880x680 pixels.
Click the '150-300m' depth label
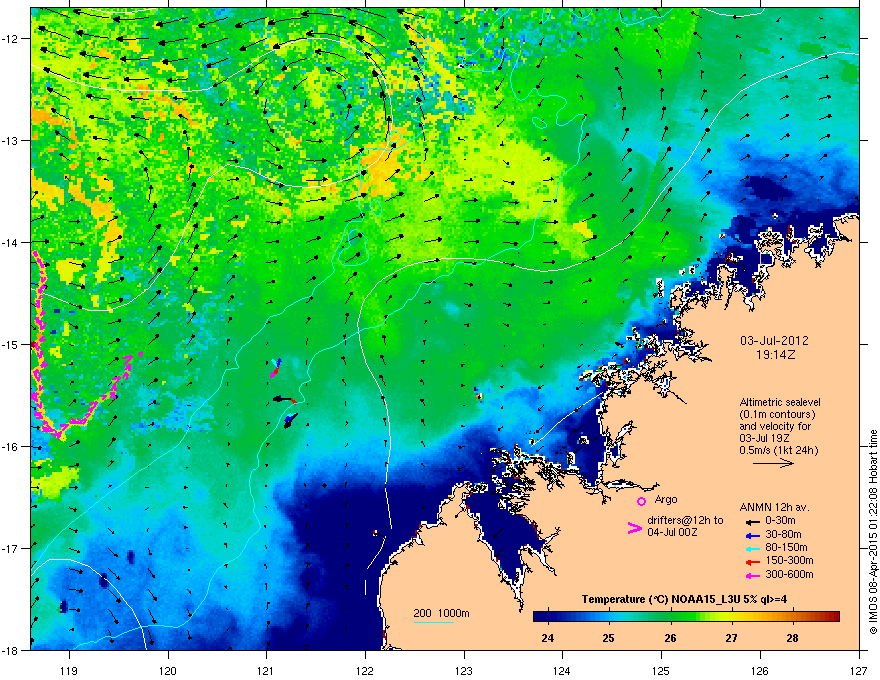click(x=789, y=560)
